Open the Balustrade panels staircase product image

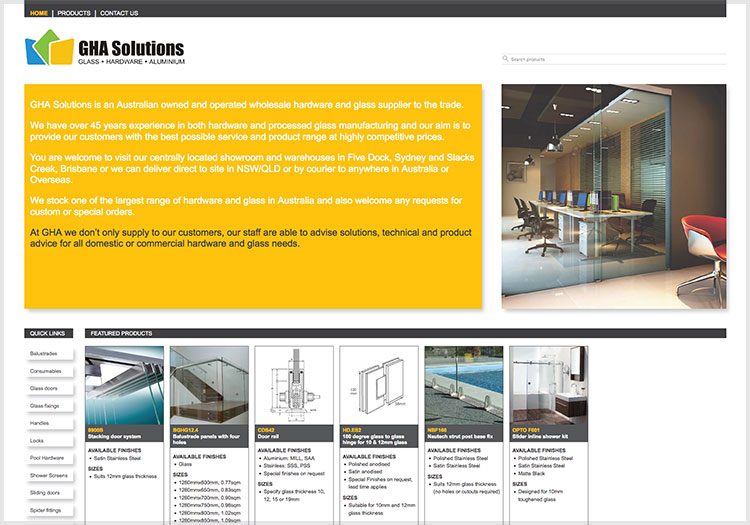[x=209, y=385]
